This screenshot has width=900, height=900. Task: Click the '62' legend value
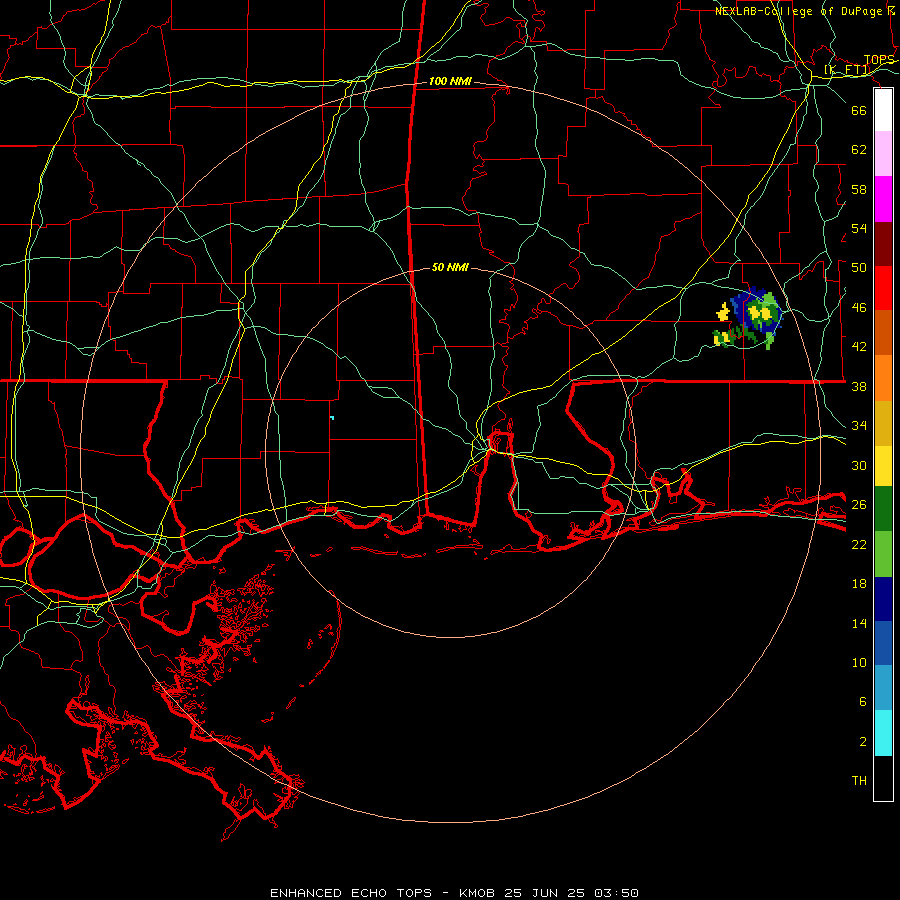[859, 149]
